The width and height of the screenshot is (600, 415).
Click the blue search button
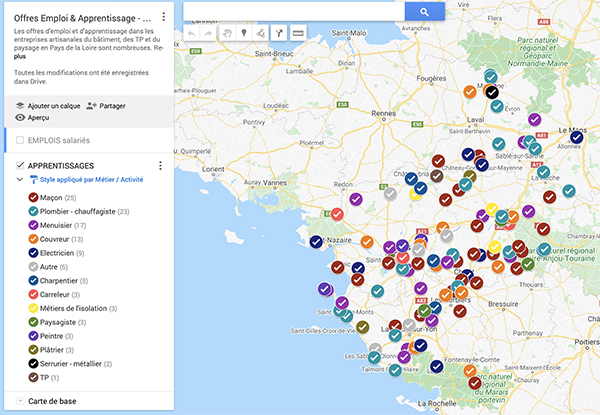pyautogui.click(x=424, y=11)
